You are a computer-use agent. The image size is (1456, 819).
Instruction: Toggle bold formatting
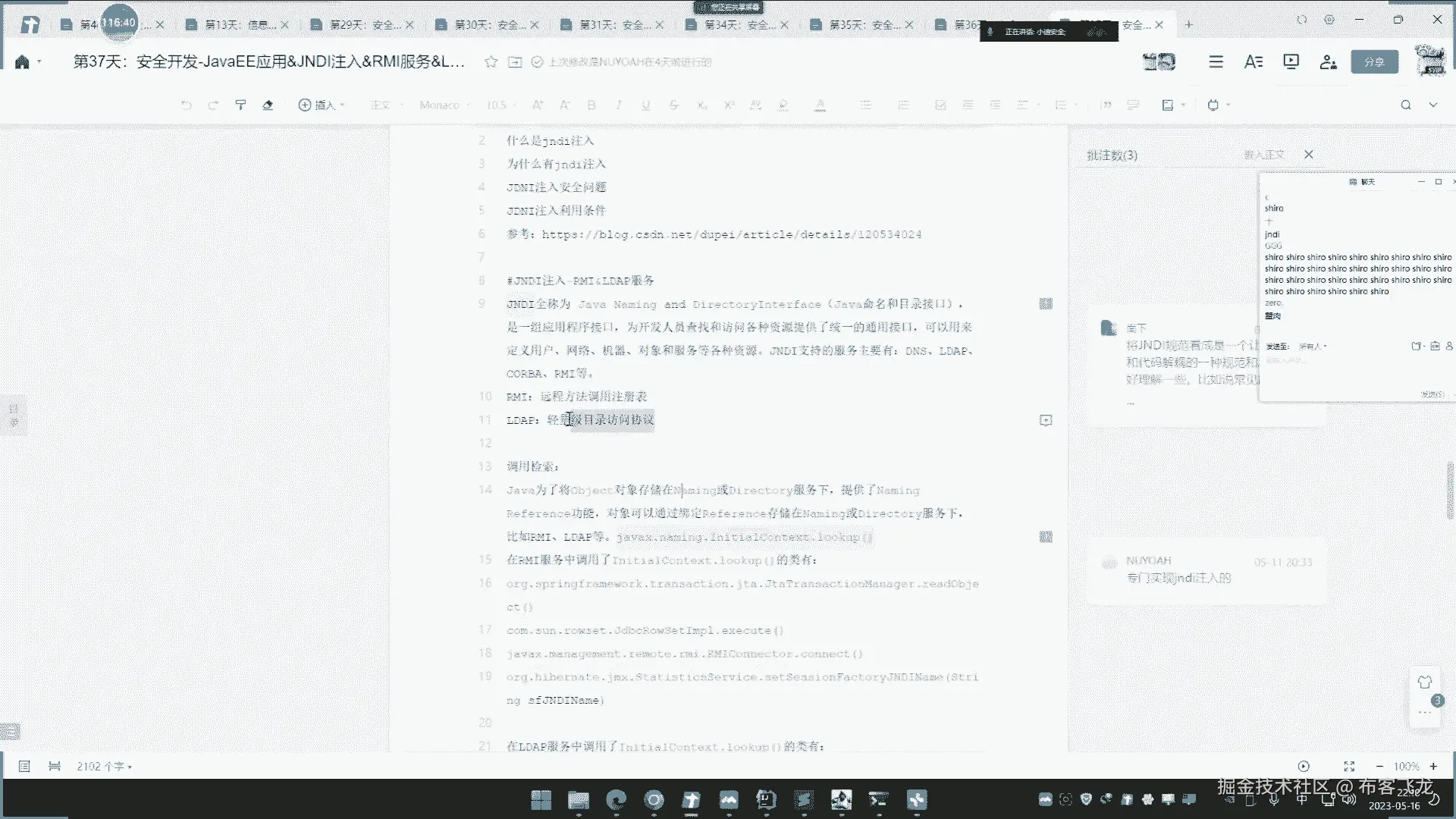pyautogui.click(x=591, y=105)
